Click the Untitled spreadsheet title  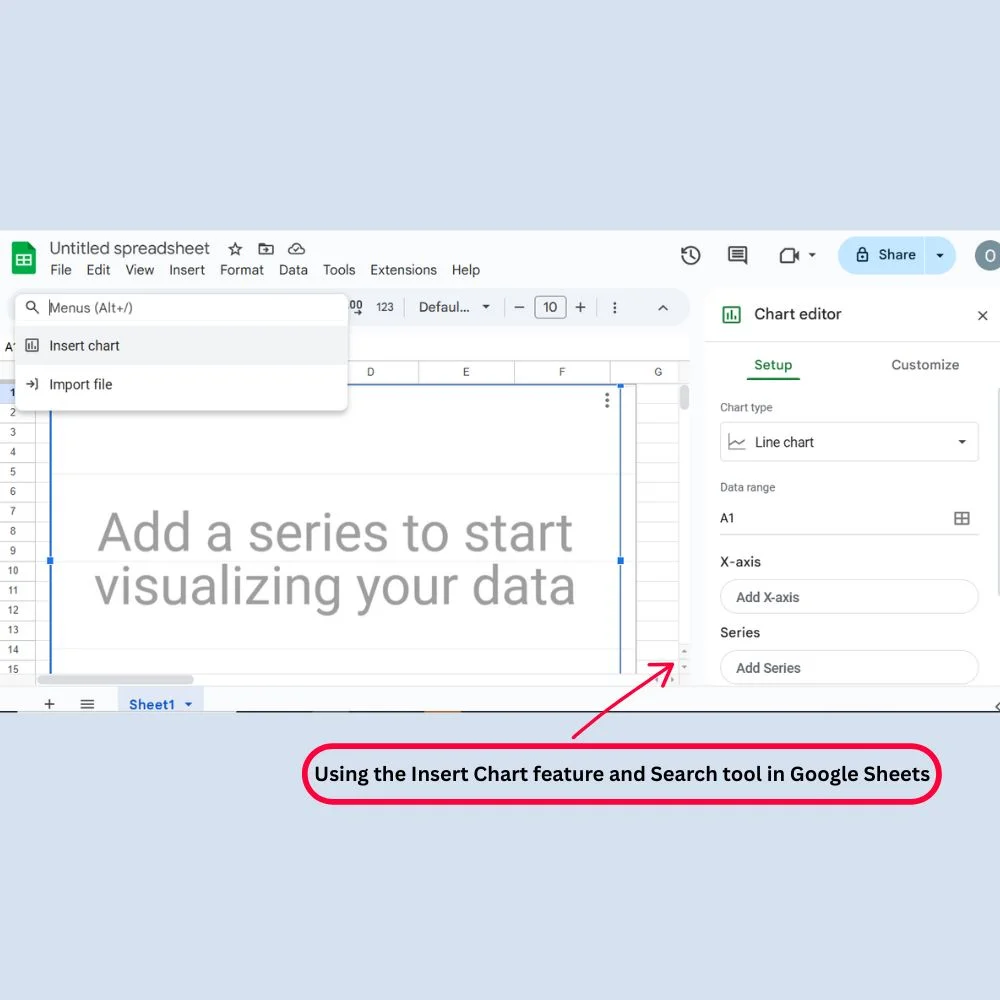[x=129, y=248]
